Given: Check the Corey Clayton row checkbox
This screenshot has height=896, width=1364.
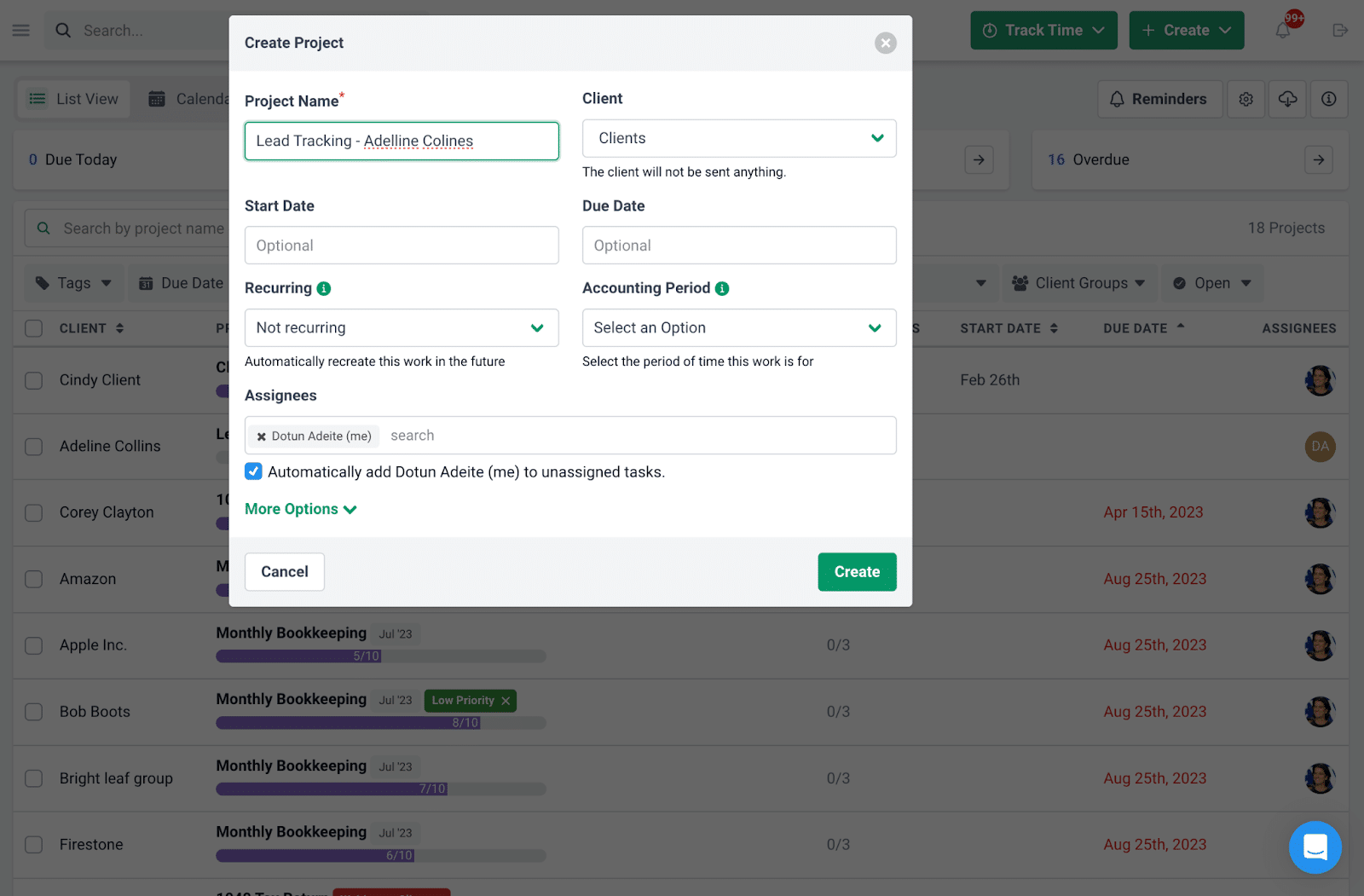Looking at the screenshot, I should tap(34, 513).
